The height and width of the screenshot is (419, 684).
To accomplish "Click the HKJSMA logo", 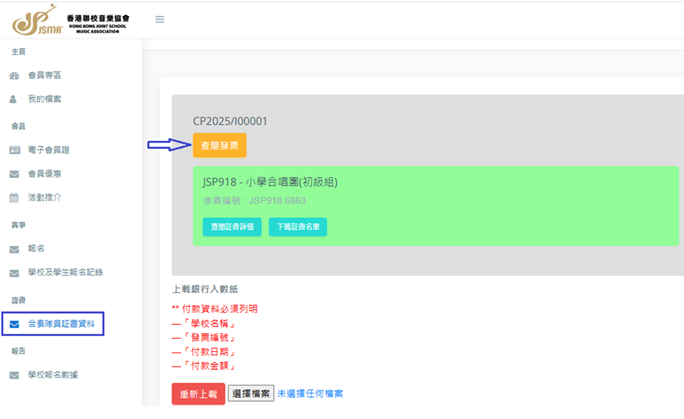I will click(x=71, y=20).
